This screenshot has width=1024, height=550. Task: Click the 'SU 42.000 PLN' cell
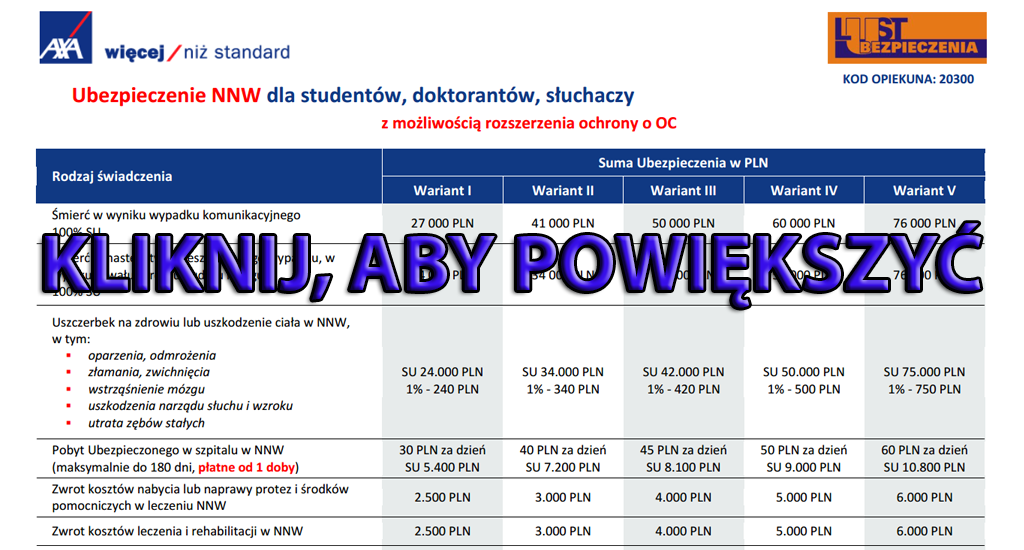tap(683, 372)
